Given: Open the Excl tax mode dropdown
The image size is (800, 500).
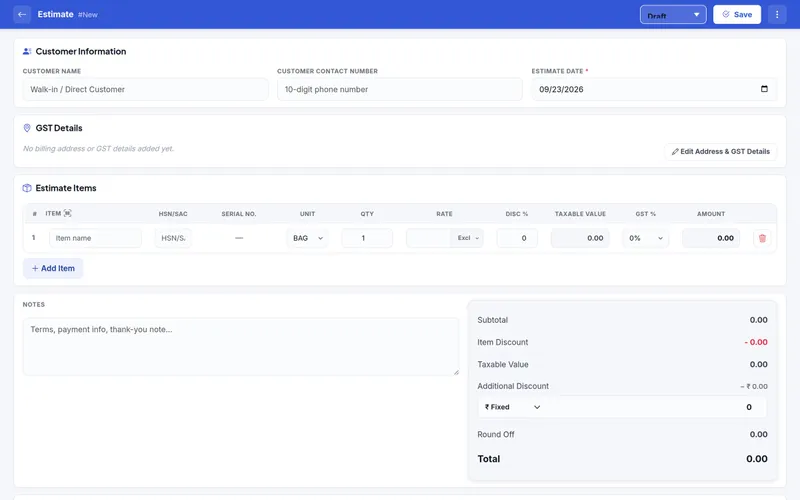Looking at the screenshot, I should pyautogui.click(x=467, y=238).
